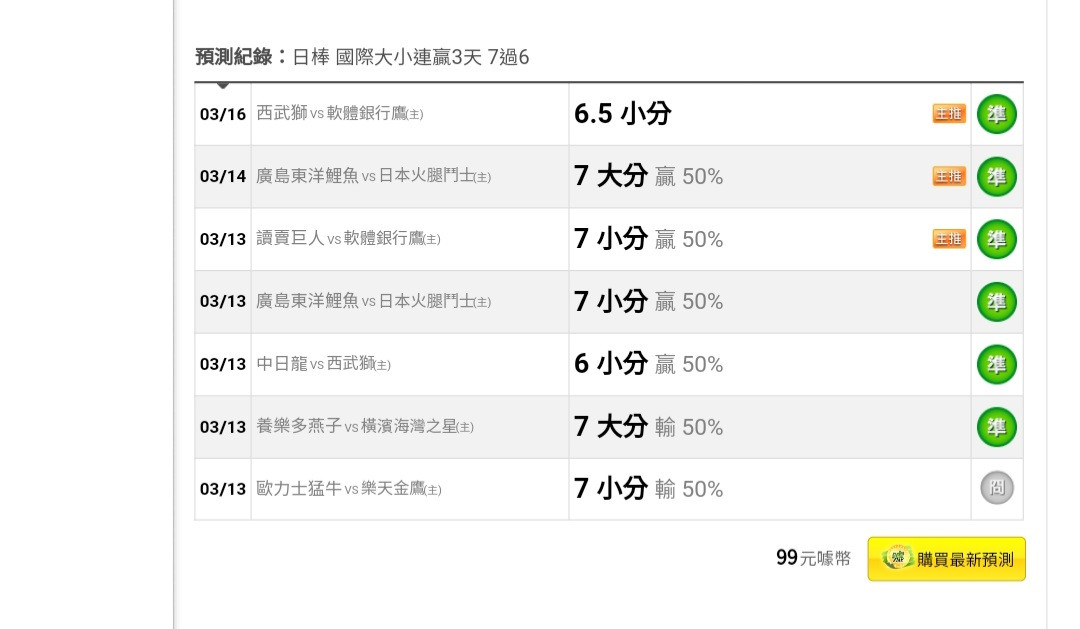Open 養樂多燕子 vs 橫濱海灣之星 matchup
This screenshot has width=1080, height=629.
364,426
